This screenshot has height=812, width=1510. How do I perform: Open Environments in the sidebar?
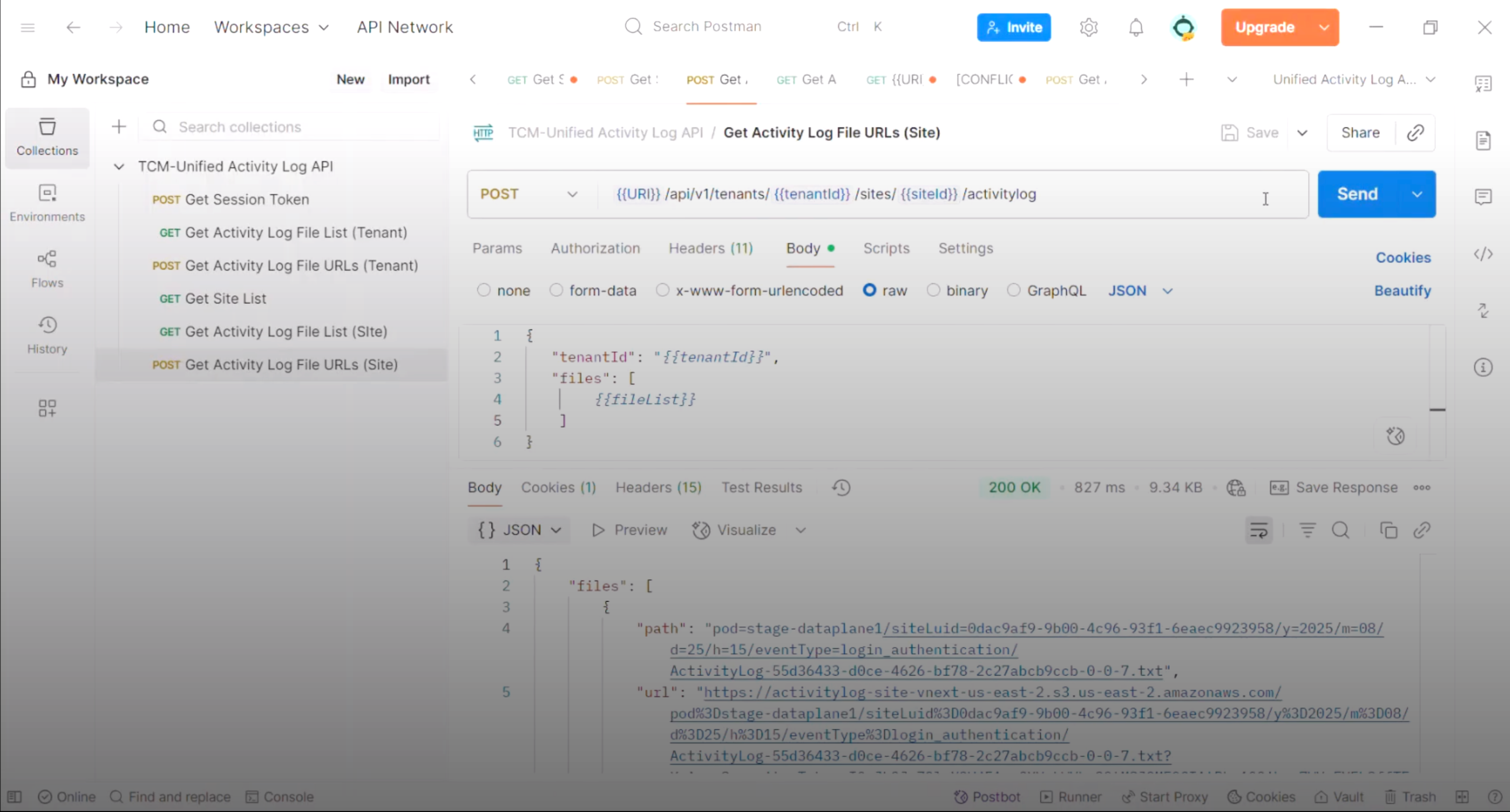(x=47, y=202)
